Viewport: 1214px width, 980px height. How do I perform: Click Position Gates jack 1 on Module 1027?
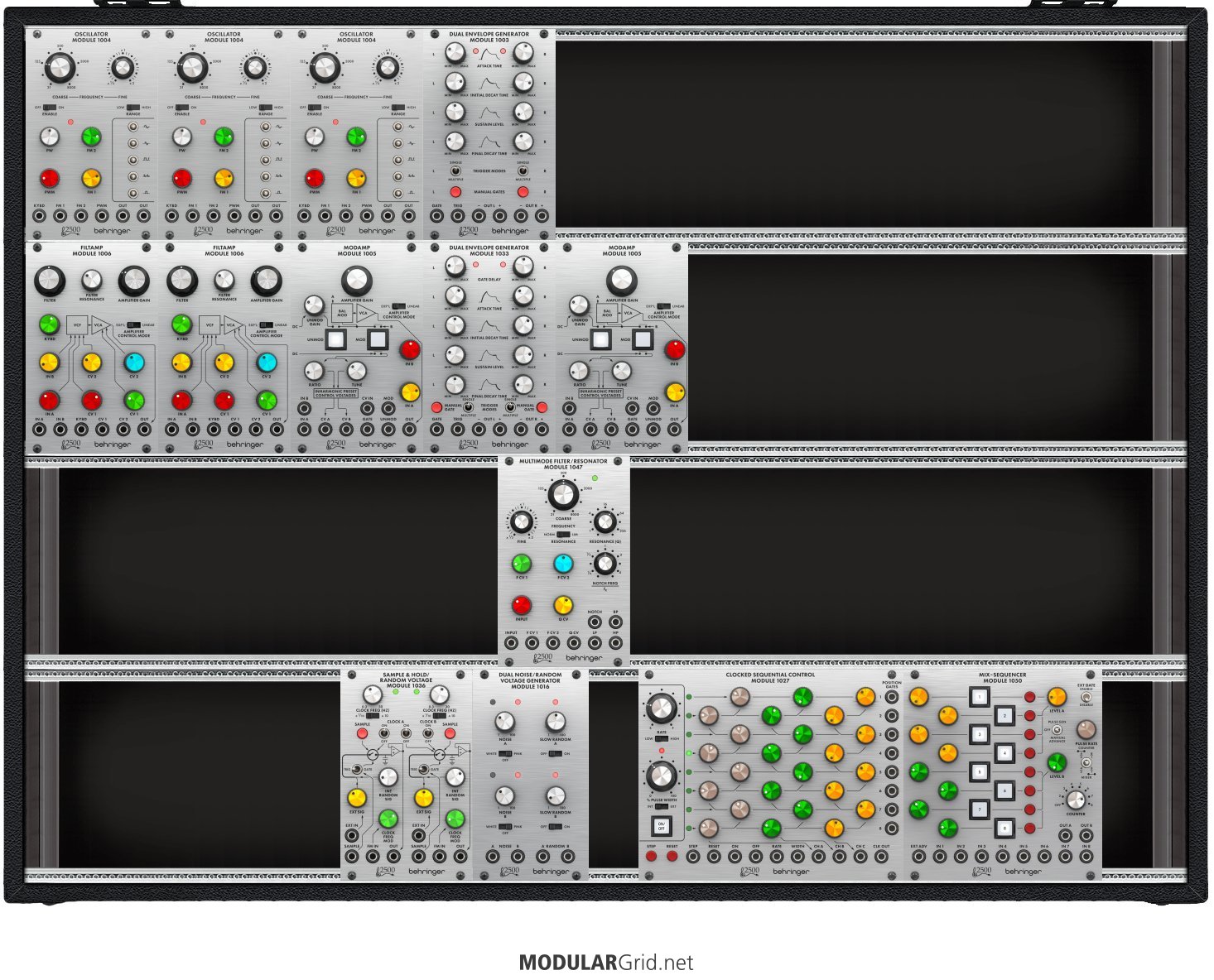pos(891,696)
